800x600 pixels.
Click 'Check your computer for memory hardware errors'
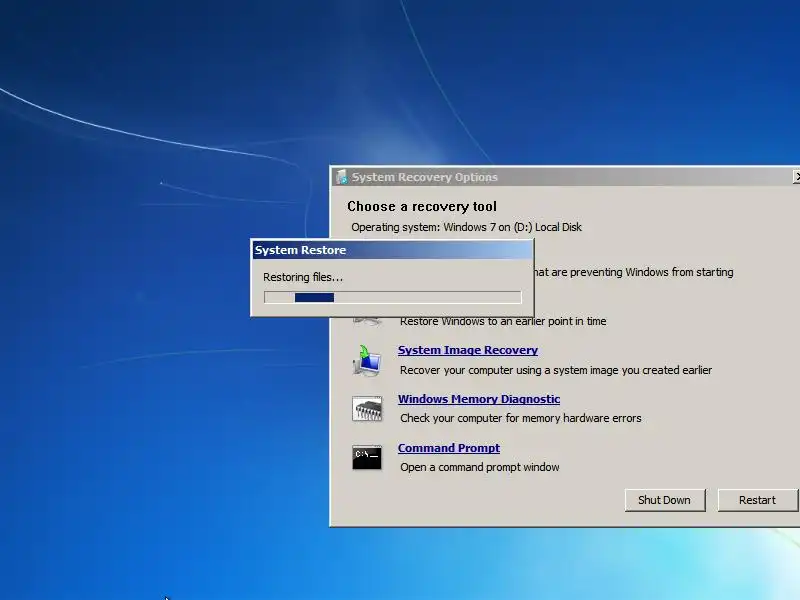pyautogui.click(x=521, y=418)
